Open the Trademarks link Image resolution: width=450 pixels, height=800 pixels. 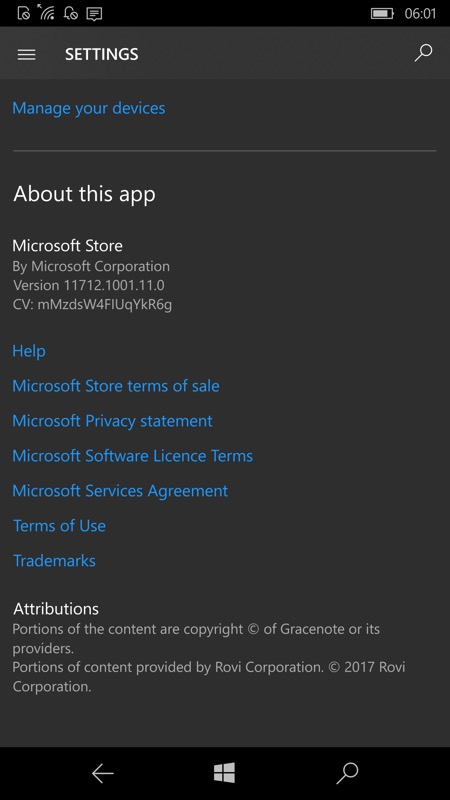54,561
